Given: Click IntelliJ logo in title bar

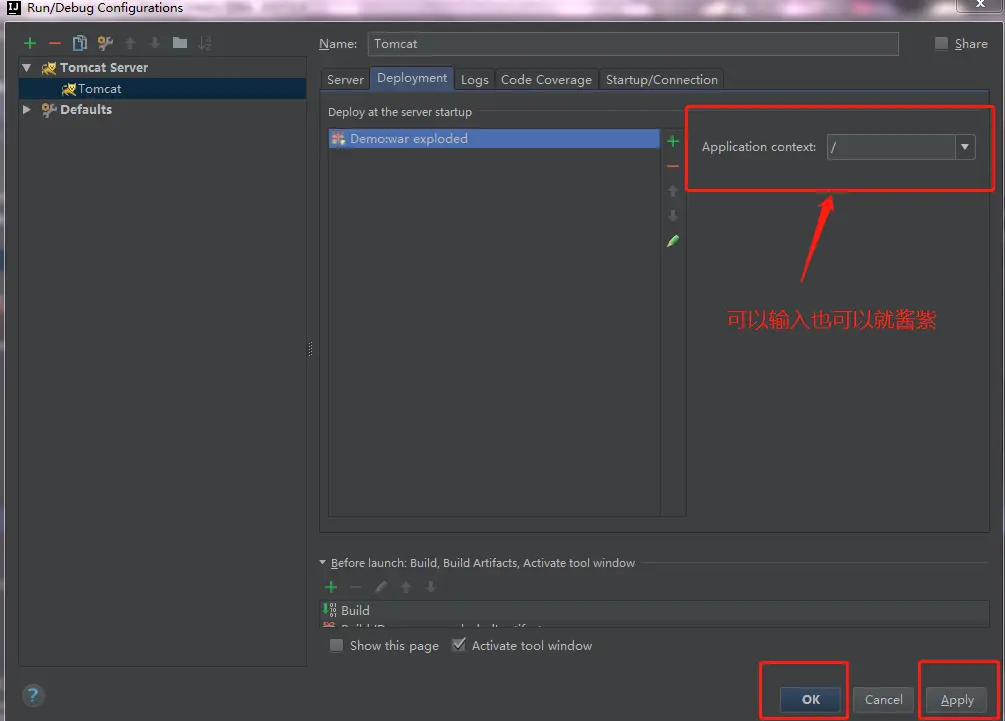Looking at the screenshot, I should (13, 8).
